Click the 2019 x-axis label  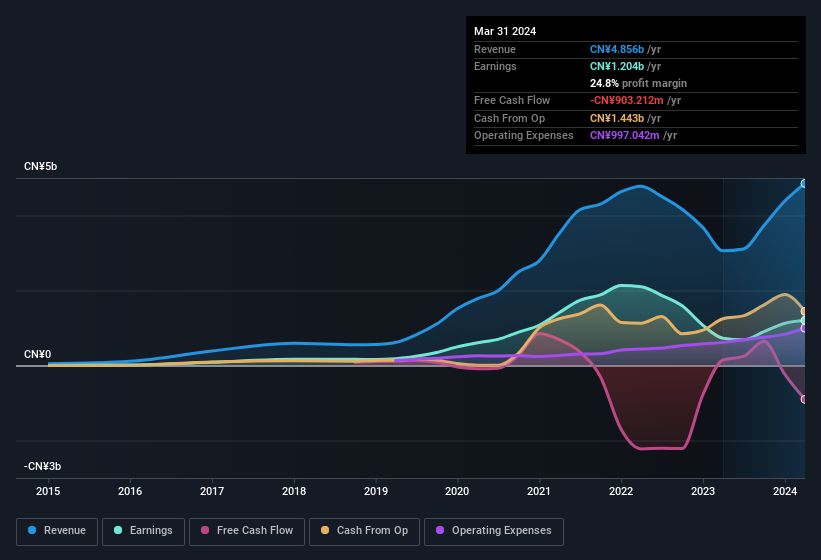376,491
